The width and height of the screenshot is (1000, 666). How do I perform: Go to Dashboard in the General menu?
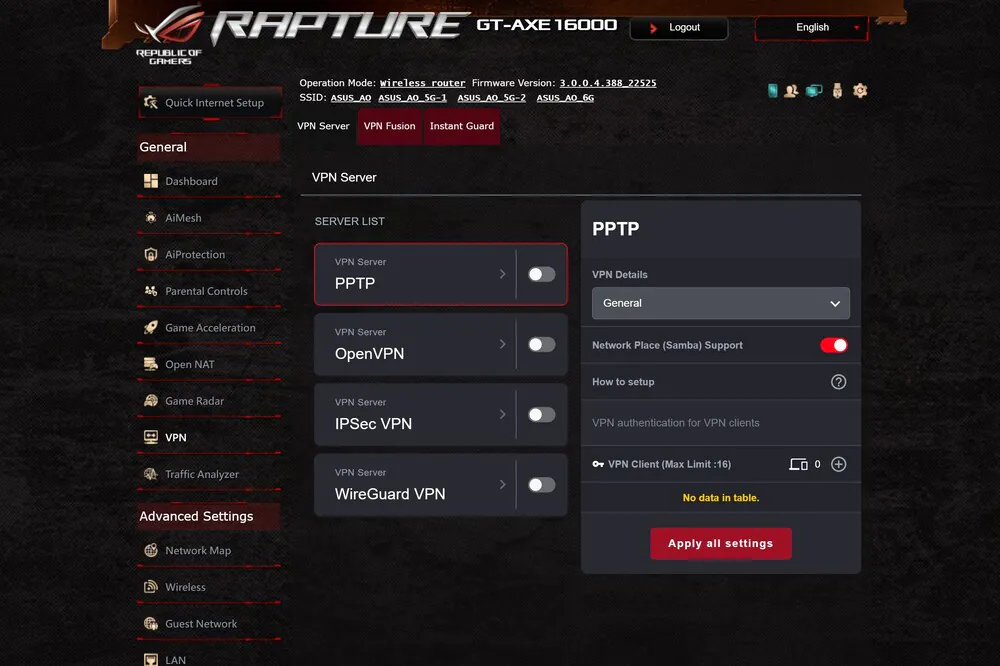[191, 181]
